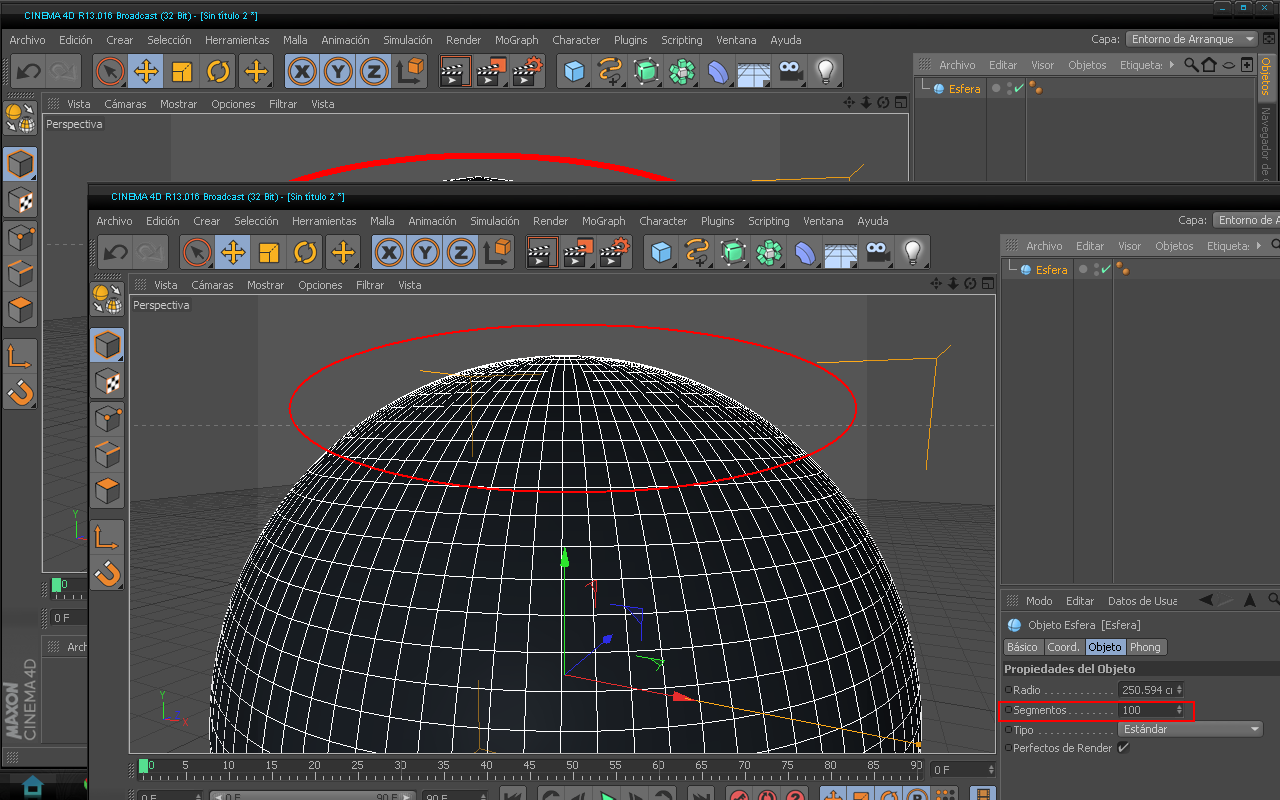Viewport: 1280px width, 800px height.
Task: Select the Move tool in front window
Action: pyautogui.click(x=233, y=252)
